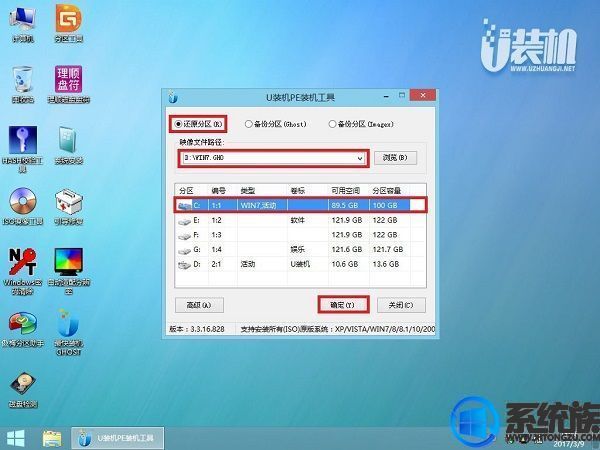Select the 还原分区(R) radio button

178,124
